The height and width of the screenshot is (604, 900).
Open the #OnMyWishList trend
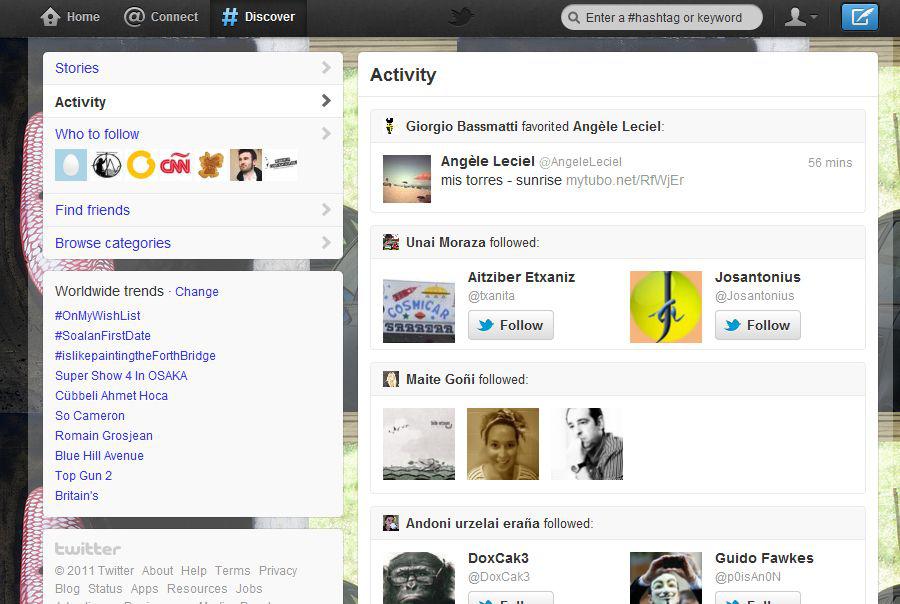[98, 316]
